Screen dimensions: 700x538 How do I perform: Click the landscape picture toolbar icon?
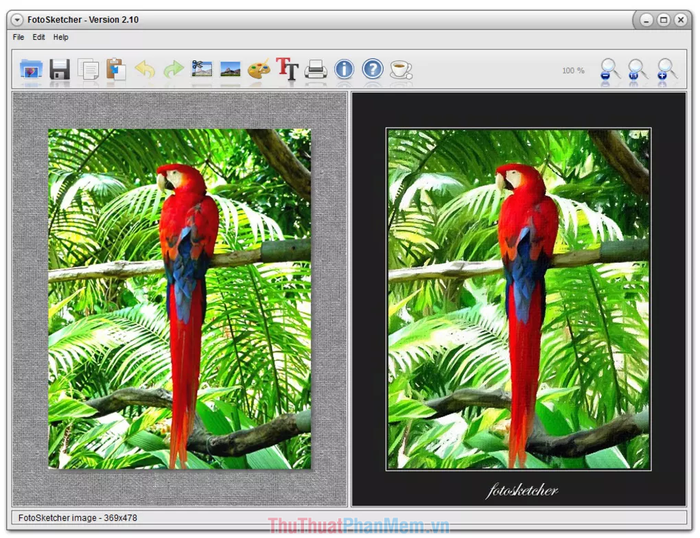coord(230,69)
